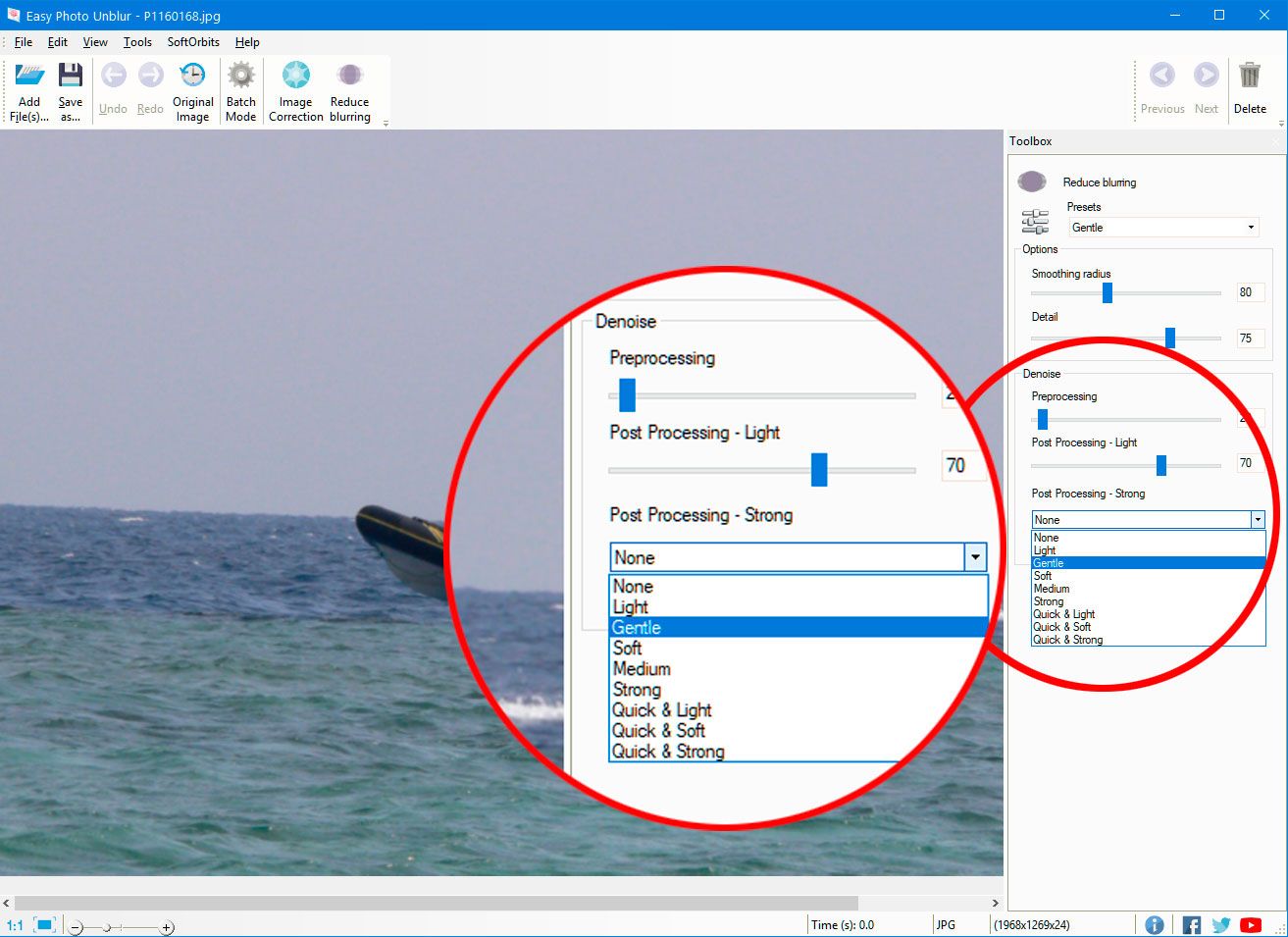
Task: Click the Twitter bird icon
Action: tap(1220, 924)
